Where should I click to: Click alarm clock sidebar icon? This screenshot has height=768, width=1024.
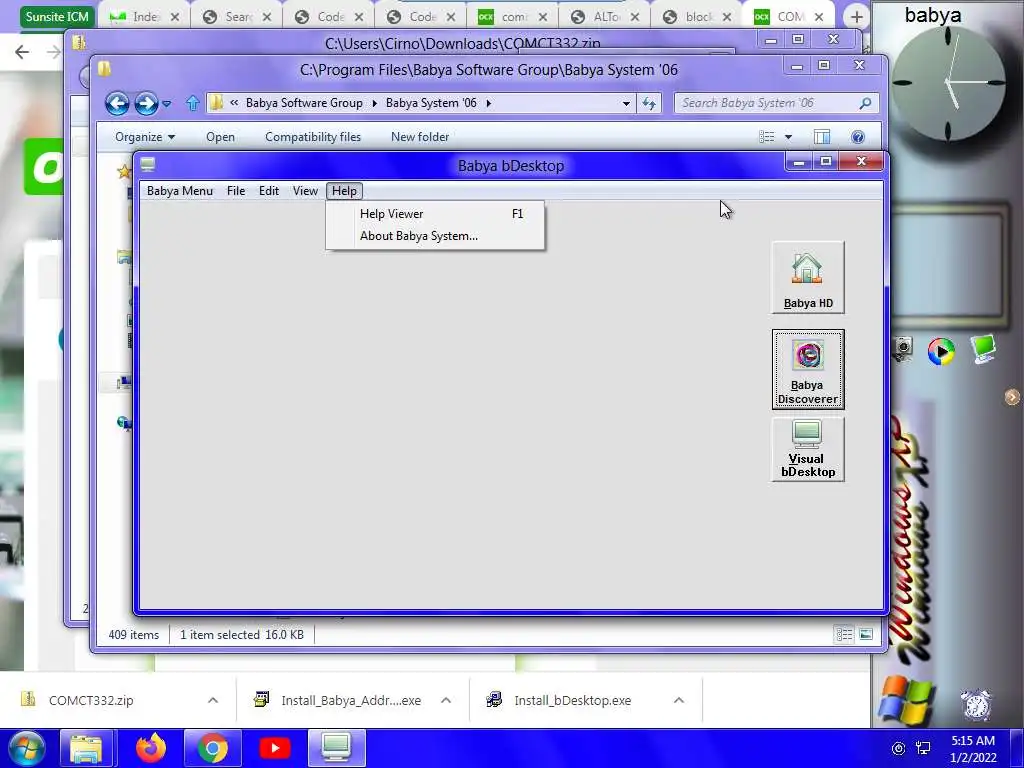point(976,705)
